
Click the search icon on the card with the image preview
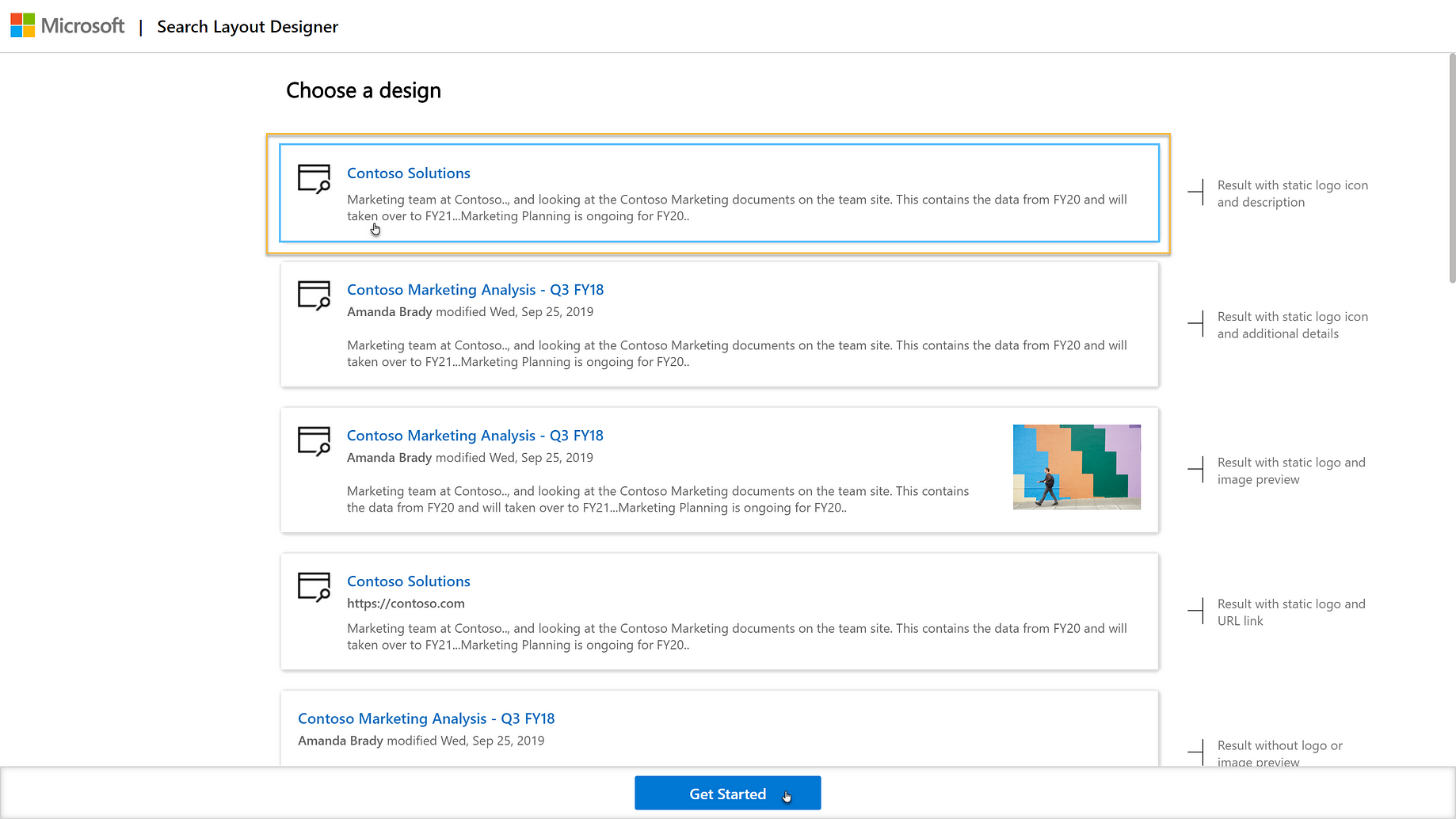coord(314,440)
